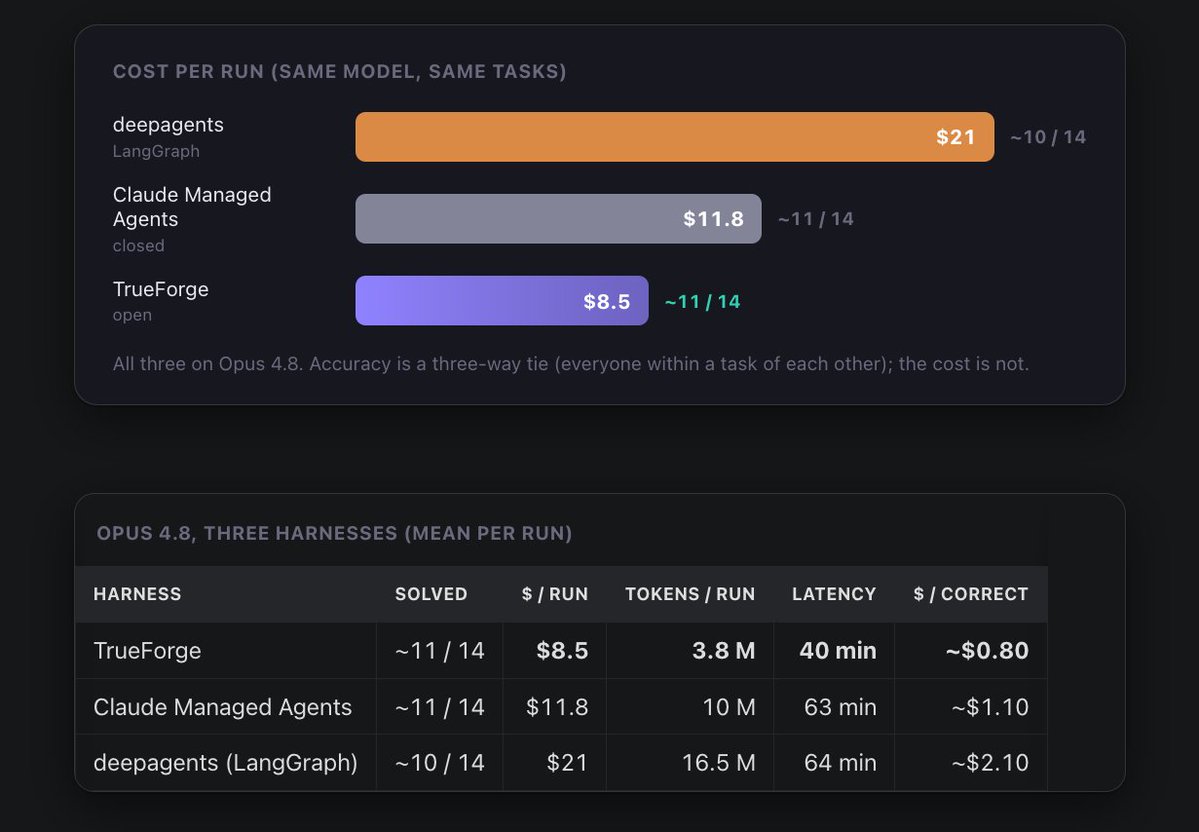Screen dimensions: 1199x832
Task: Click the 'deepagents' label in the chart
Action: 168,125
